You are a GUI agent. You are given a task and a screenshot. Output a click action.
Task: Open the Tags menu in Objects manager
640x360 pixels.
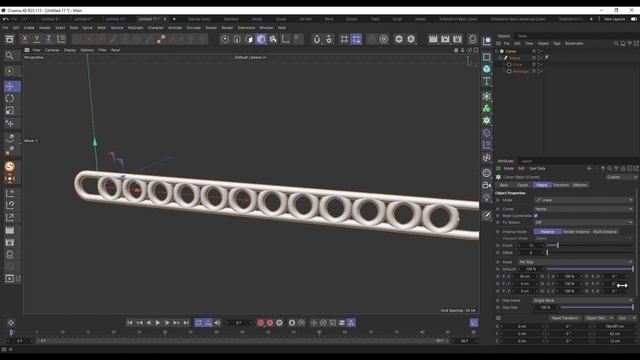557,43
